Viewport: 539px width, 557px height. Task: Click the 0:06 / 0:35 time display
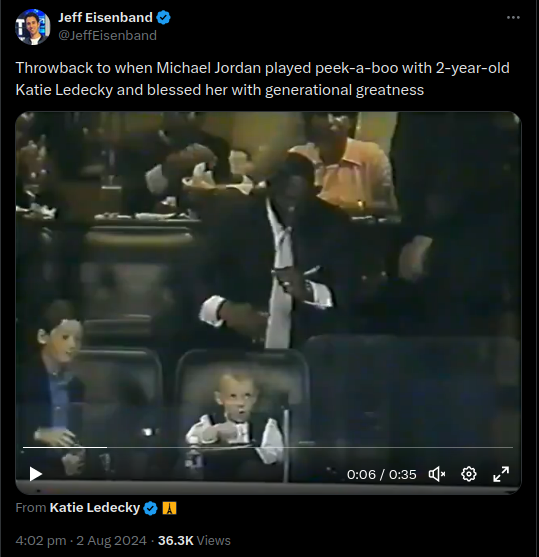tap(382, 474)
